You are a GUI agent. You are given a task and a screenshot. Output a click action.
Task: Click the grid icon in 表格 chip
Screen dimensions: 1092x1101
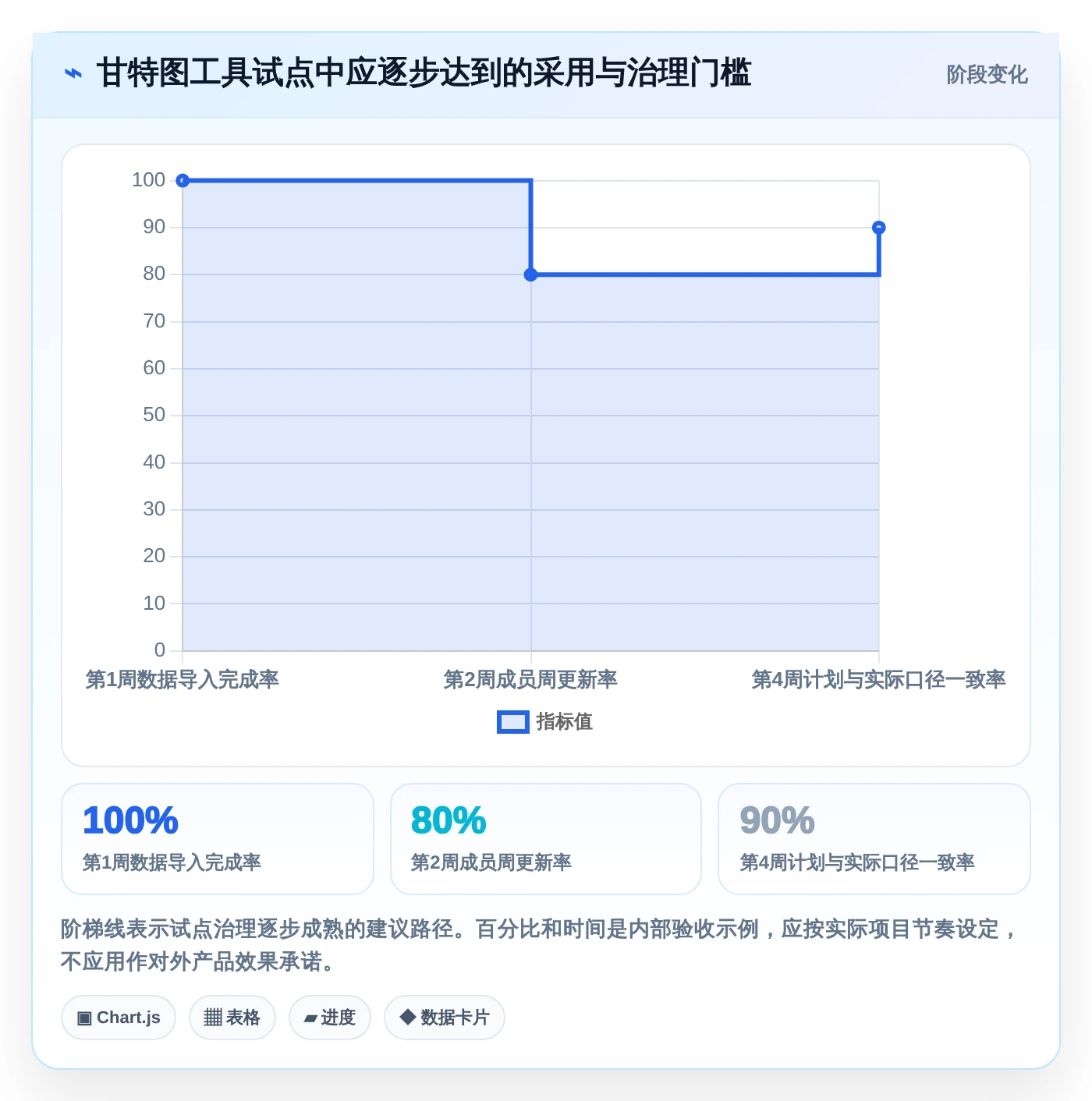coord(213,1018)
